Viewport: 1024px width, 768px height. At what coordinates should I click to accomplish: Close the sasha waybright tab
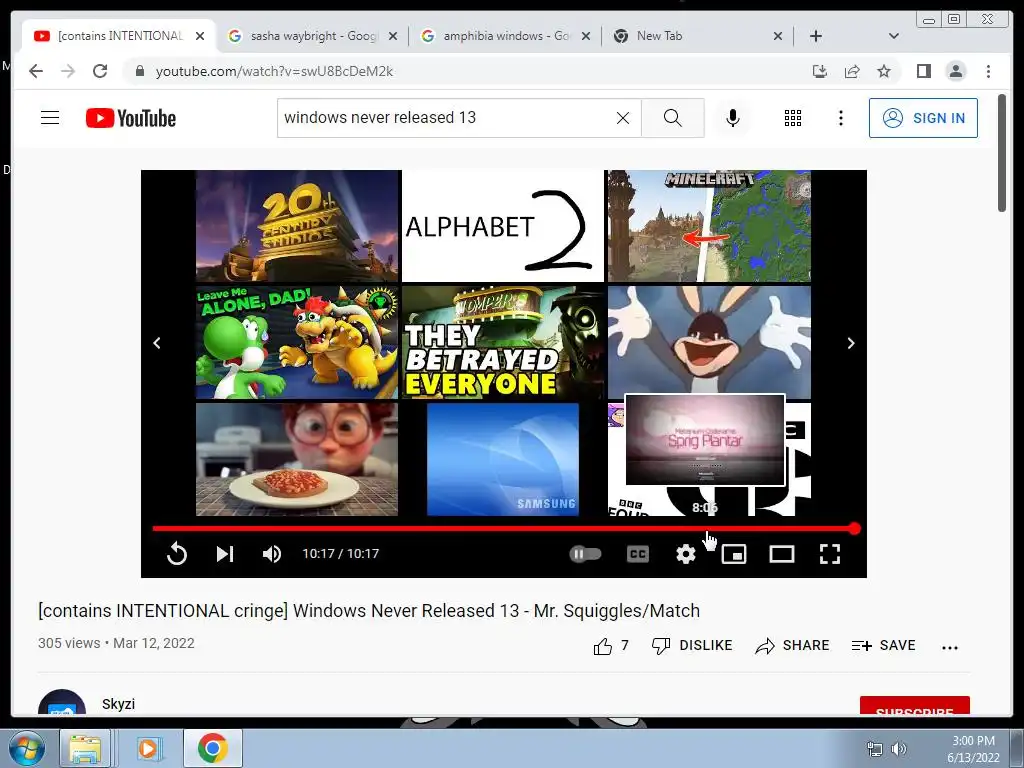click(x=392, y=37)
